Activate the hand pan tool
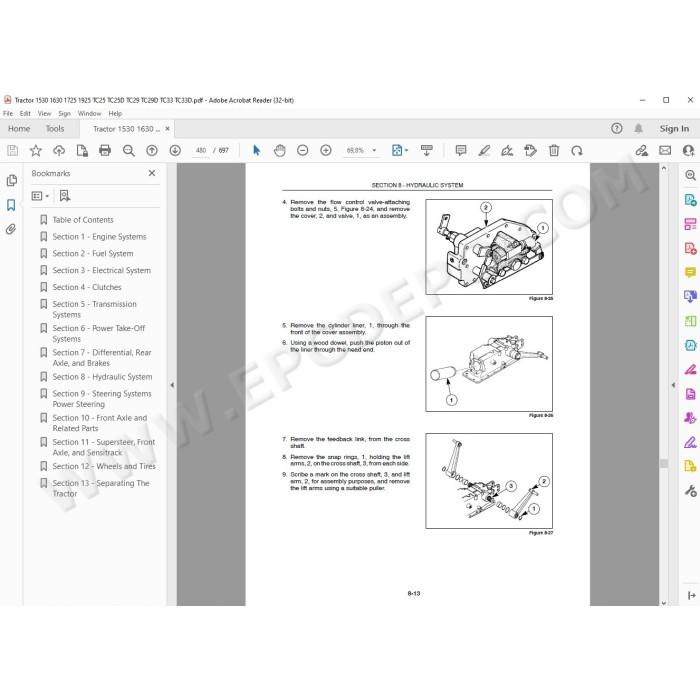This screenshot has width=700, height=700. (279, 150)
